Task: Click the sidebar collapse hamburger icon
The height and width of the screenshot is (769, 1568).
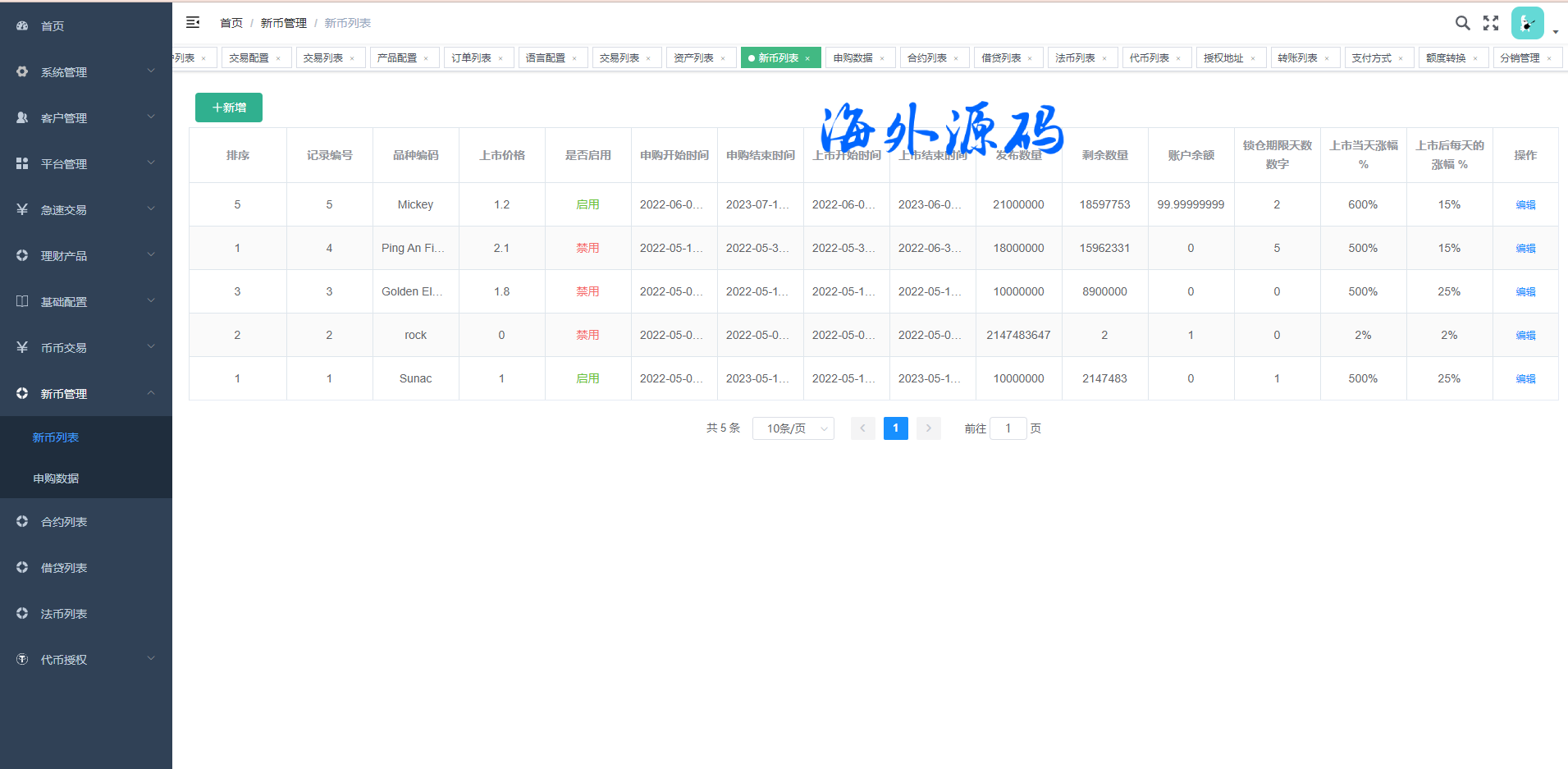Action: tap(193, 23)
